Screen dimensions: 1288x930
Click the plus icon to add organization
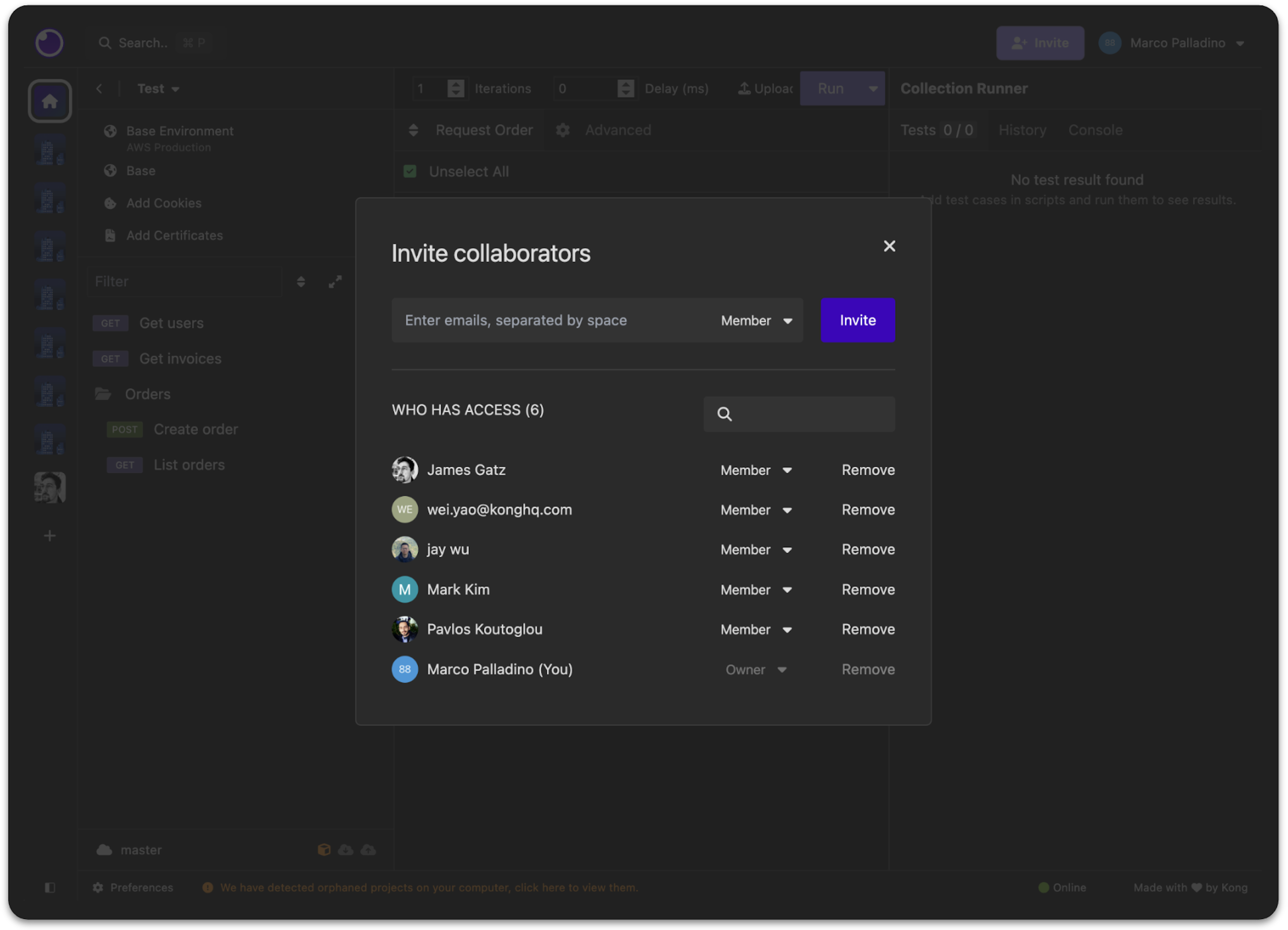point(49,535)
